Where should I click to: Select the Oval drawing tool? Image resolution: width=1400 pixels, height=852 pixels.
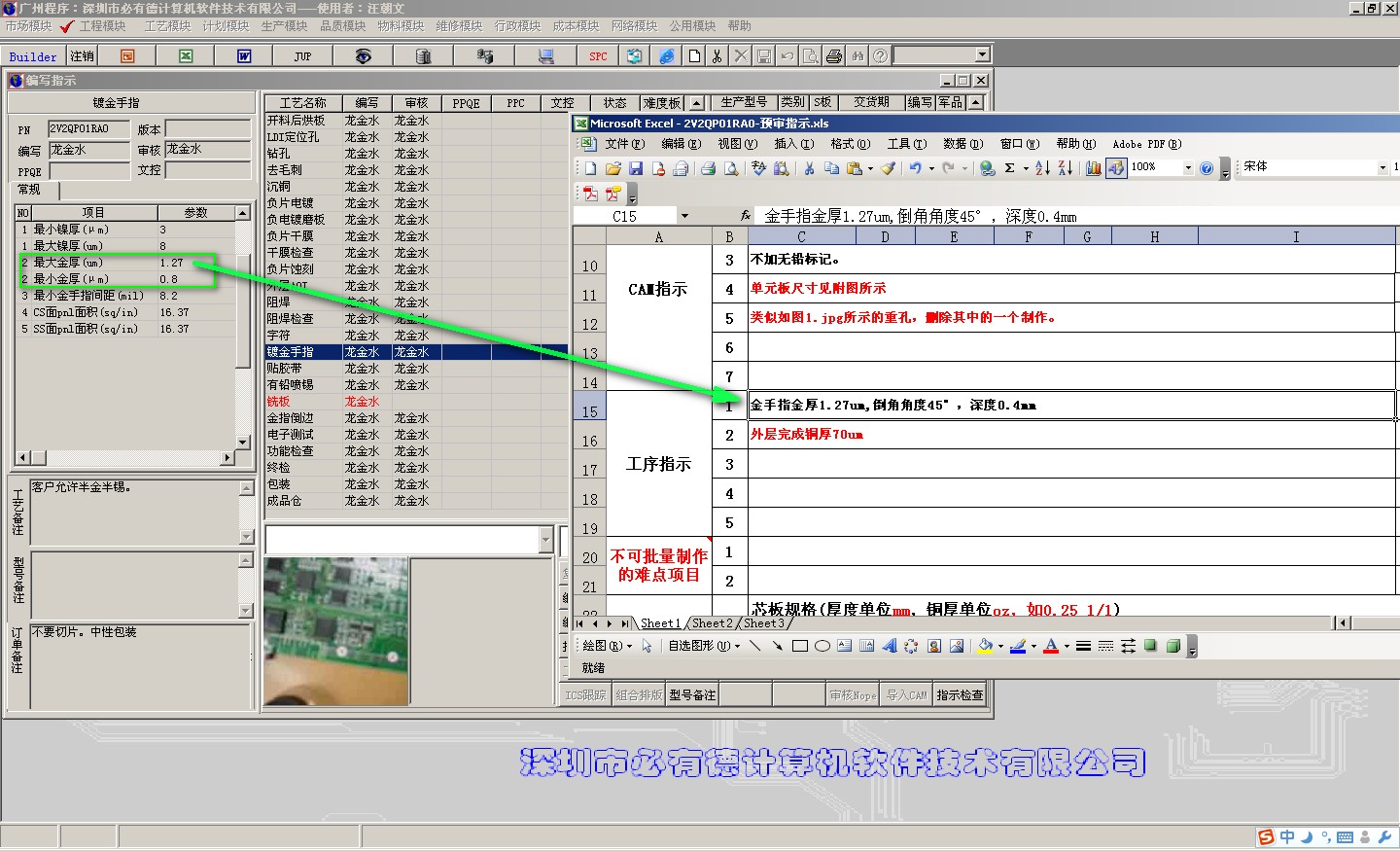[x=822, y=646]
